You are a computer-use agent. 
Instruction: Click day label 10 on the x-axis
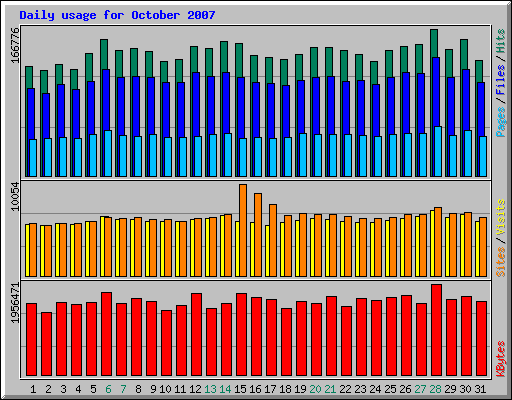pos(165,389)
